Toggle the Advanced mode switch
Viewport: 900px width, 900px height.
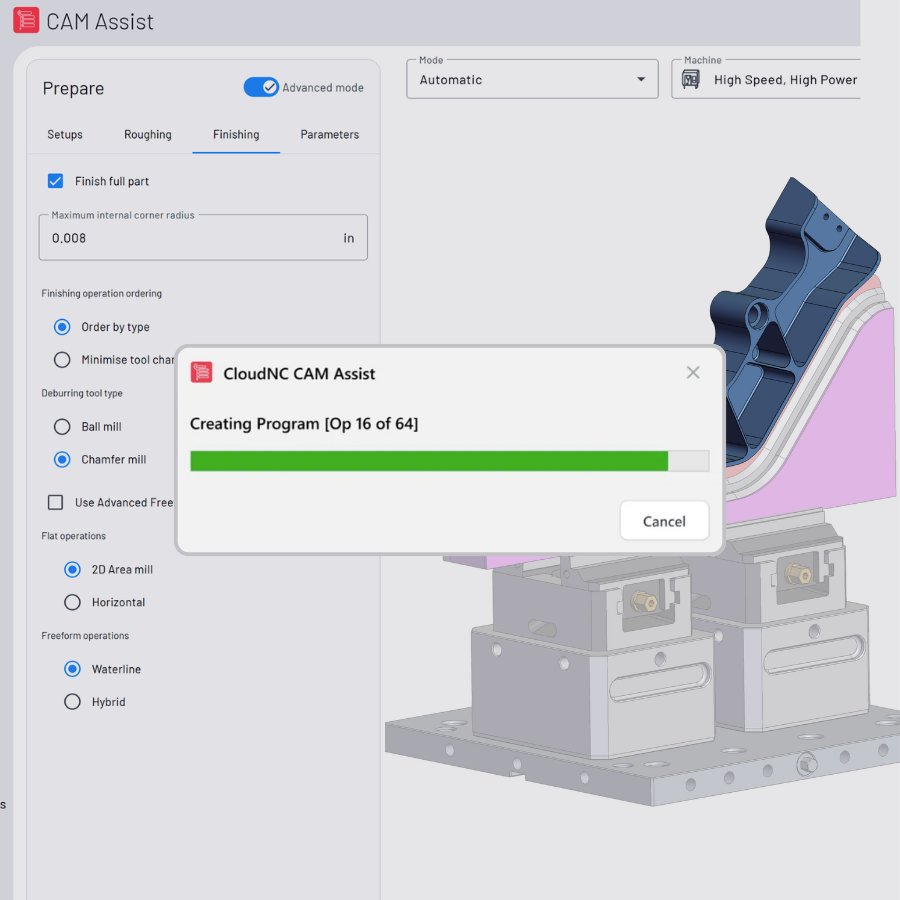click(x=261, y=87)
